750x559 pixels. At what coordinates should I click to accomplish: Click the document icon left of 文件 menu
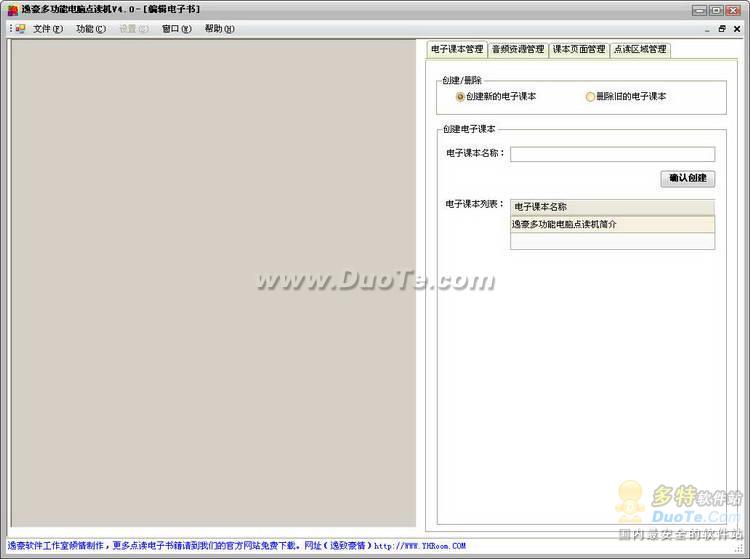coord(20,29)
